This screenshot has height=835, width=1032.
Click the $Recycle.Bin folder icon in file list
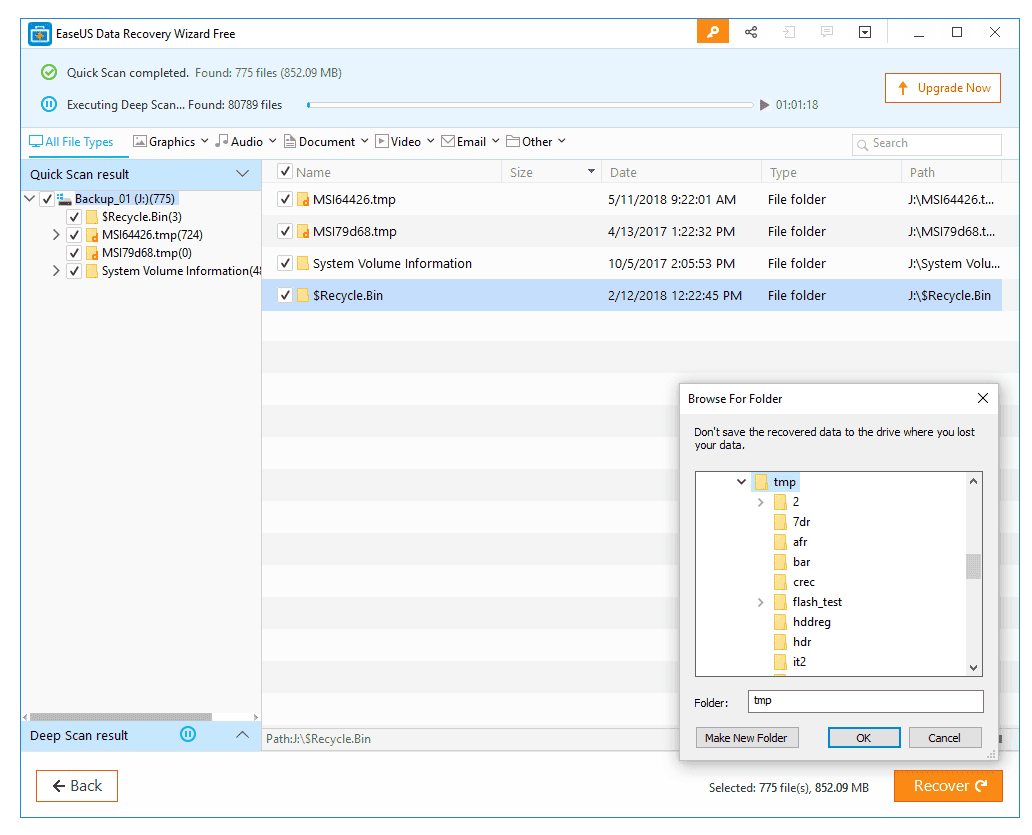(x=303, y=295)
